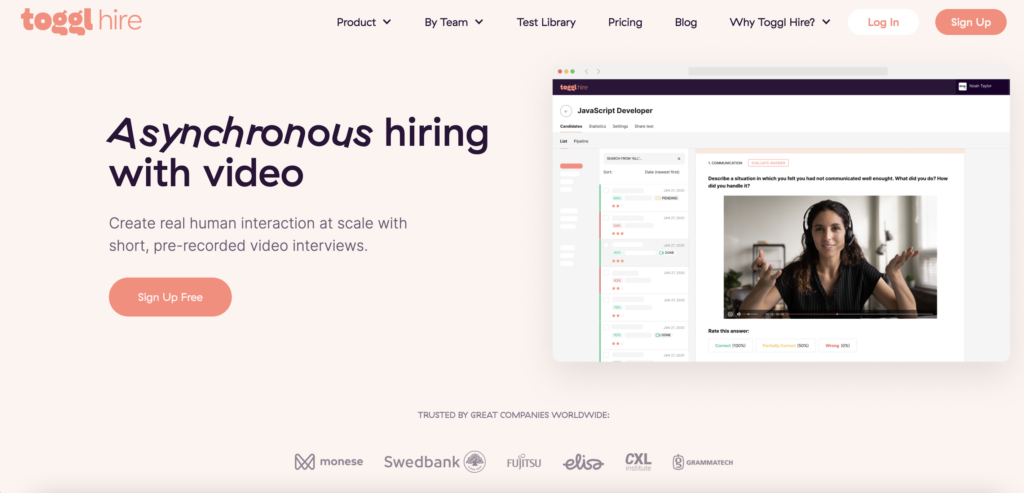This screenshot has width=1024, height=493.
Task: Open the Test Library page
Action: 546,22
